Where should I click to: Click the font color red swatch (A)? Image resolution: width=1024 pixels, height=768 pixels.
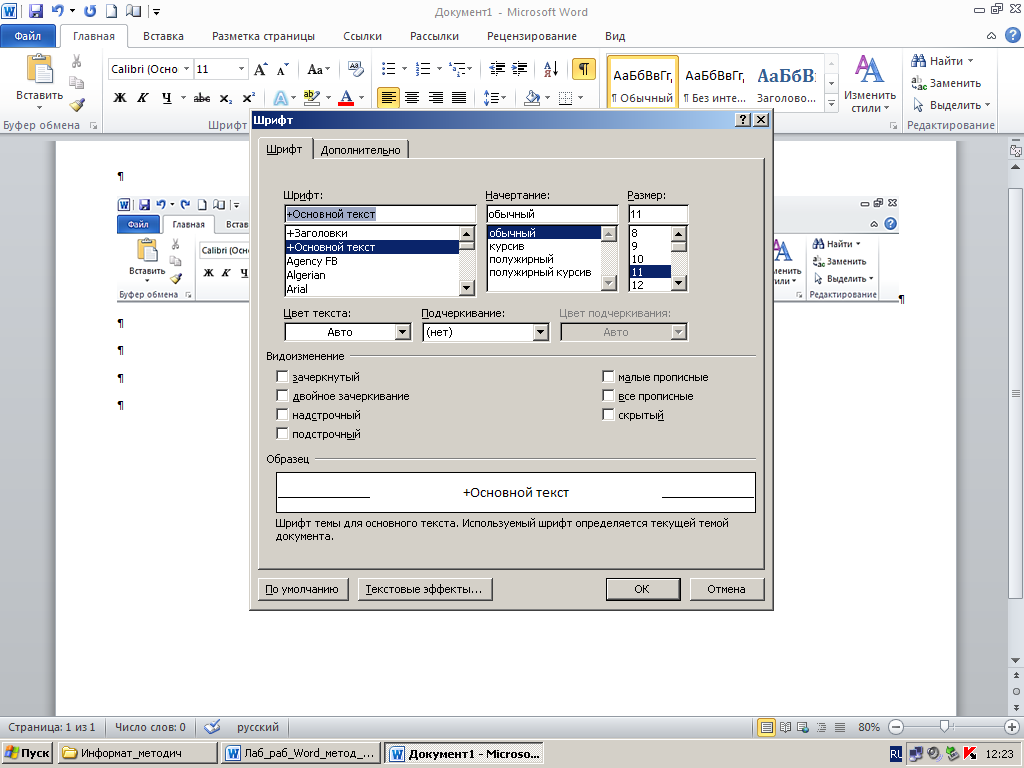(346, 98)
